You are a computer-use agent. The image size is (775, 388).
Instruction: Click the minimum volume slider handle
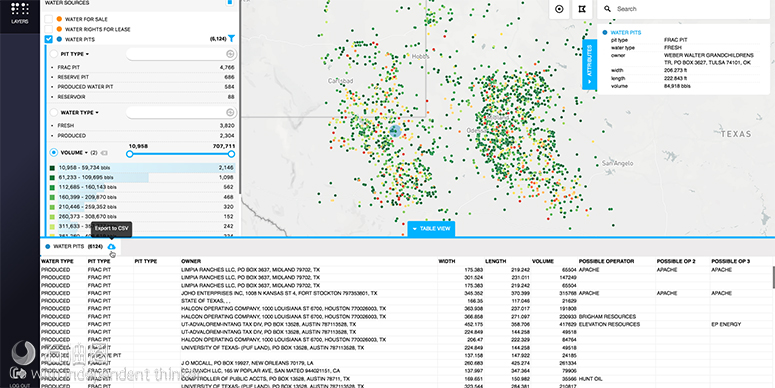pos(129,154)
